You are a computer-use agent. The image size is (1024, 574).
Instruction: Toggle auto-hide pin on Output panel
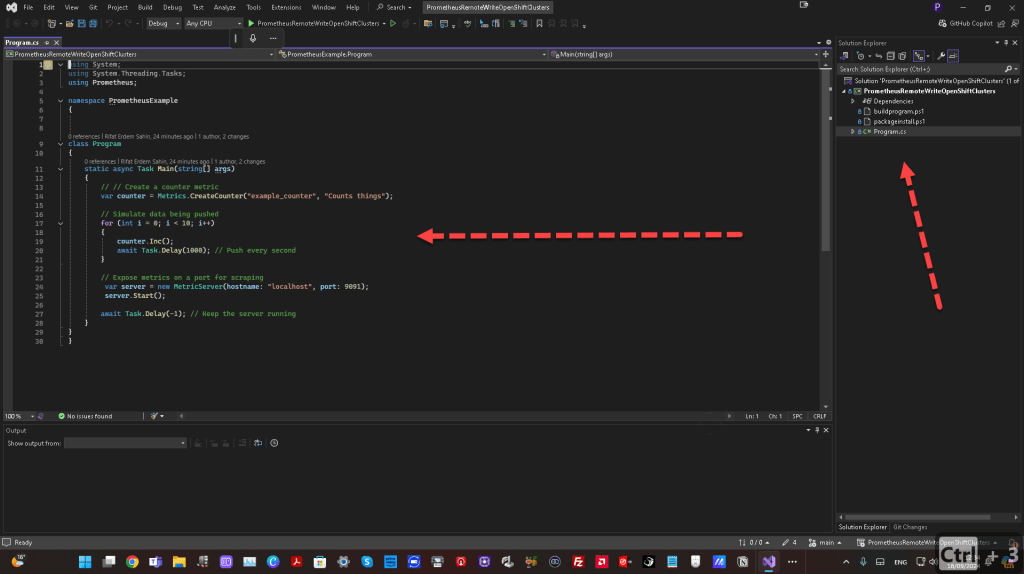[x=817, y=430]
